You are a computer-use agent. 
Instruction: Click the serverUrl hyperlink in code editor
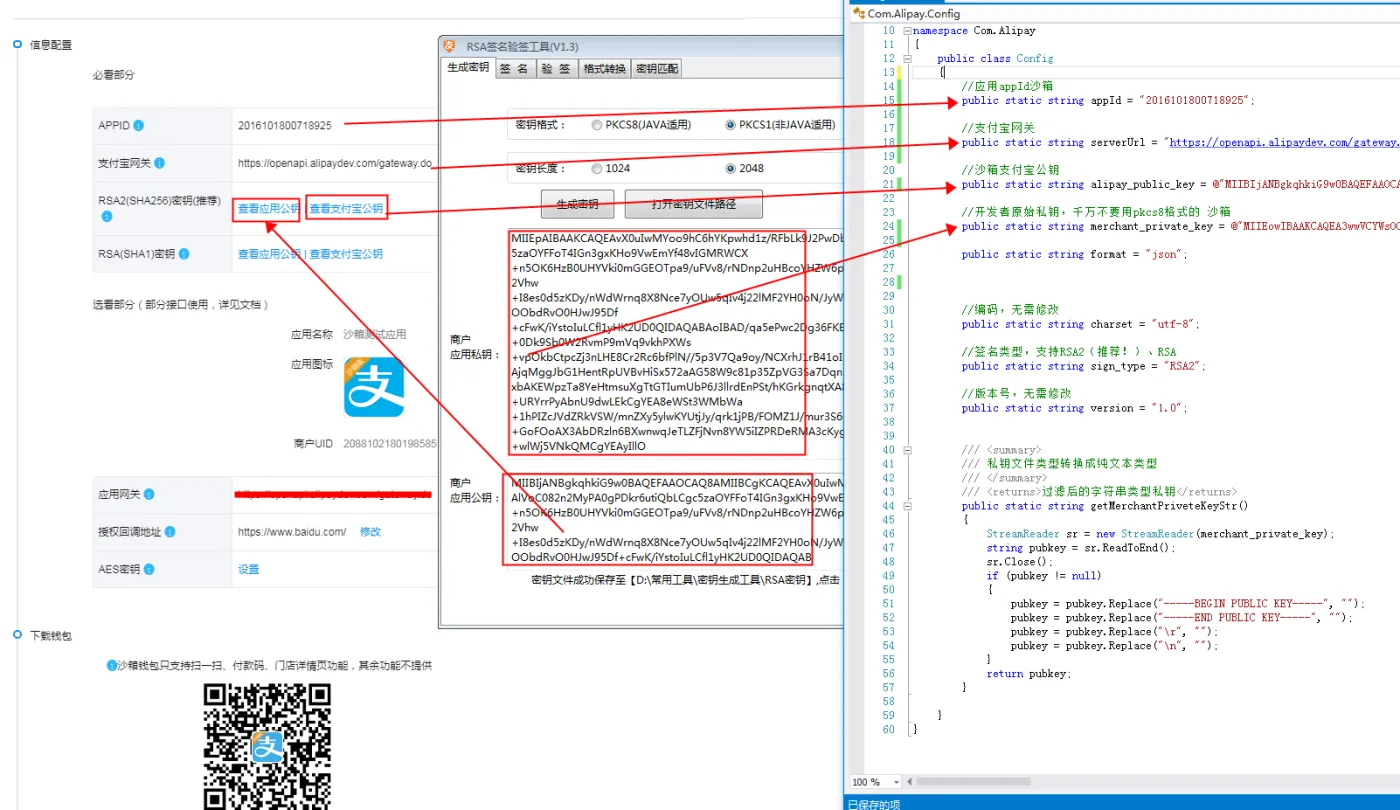[x=1283, y=143]
